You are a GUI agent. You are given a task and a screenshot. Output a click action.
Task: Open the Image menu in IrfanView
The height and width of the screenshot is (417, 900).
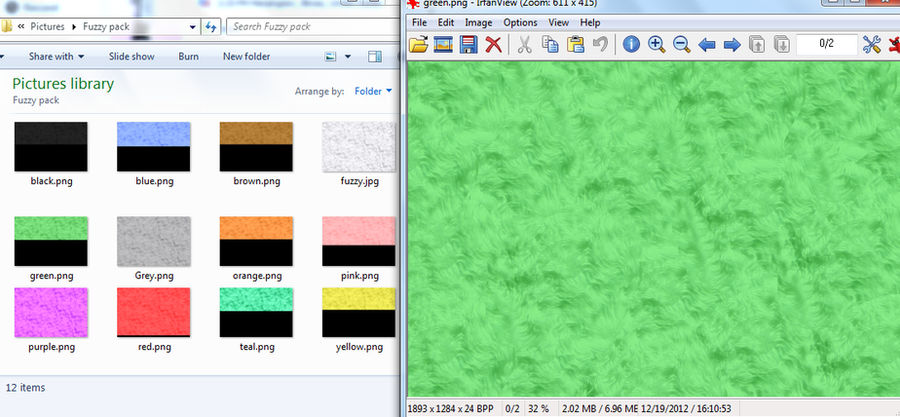point(479,22)
